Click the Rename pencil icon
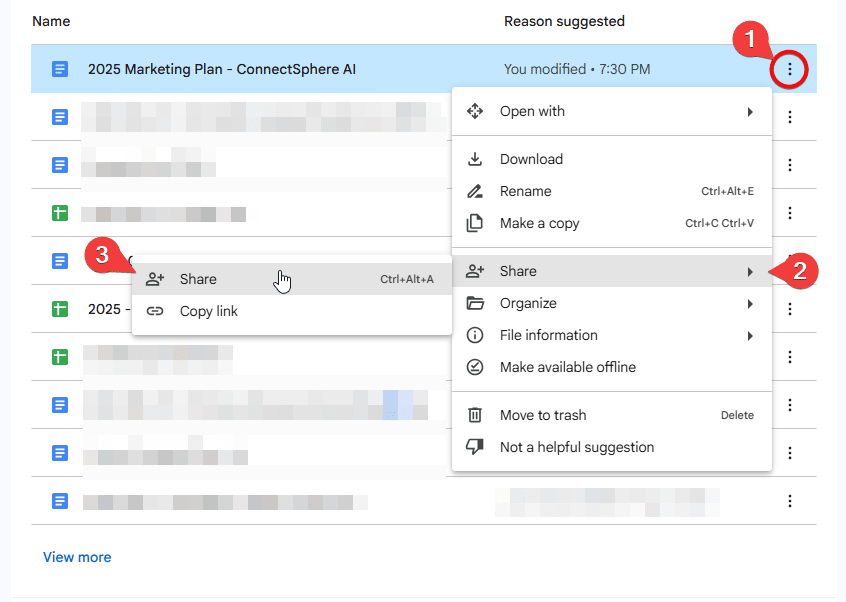 (x=475, y=191)
